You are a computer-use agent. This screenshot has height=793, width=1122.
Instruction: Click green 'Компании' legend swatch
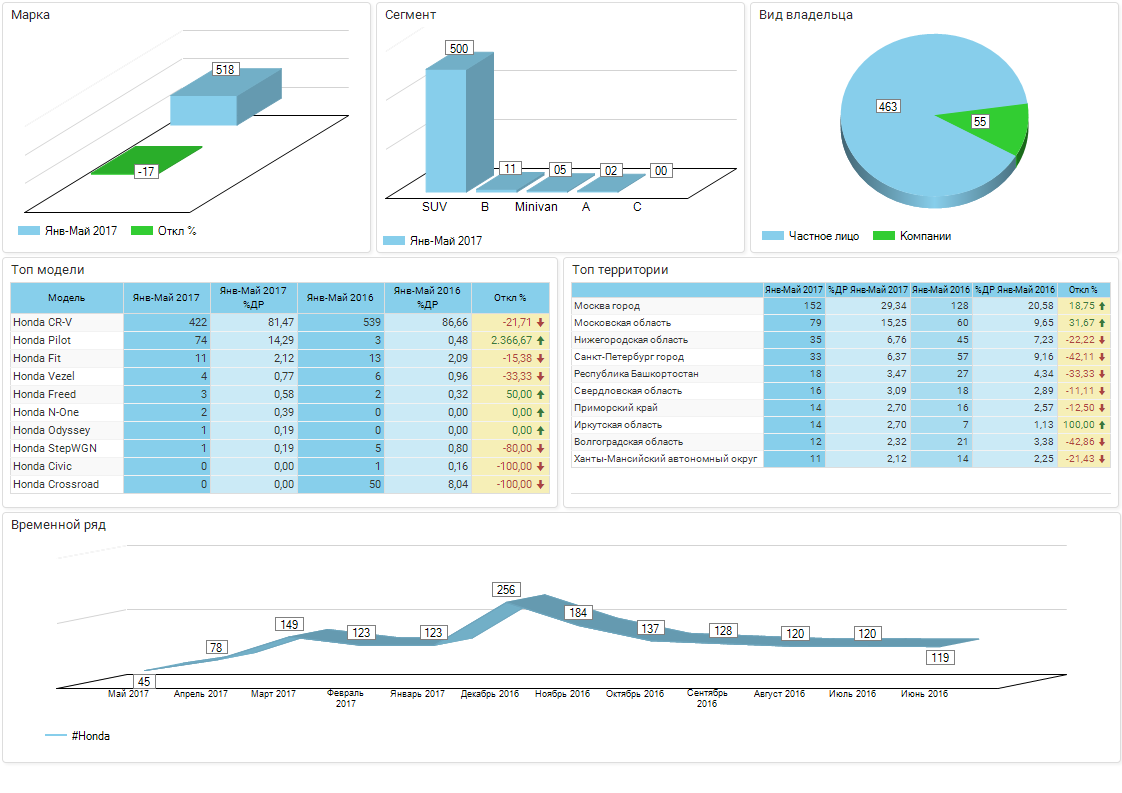tap(883, 236)
